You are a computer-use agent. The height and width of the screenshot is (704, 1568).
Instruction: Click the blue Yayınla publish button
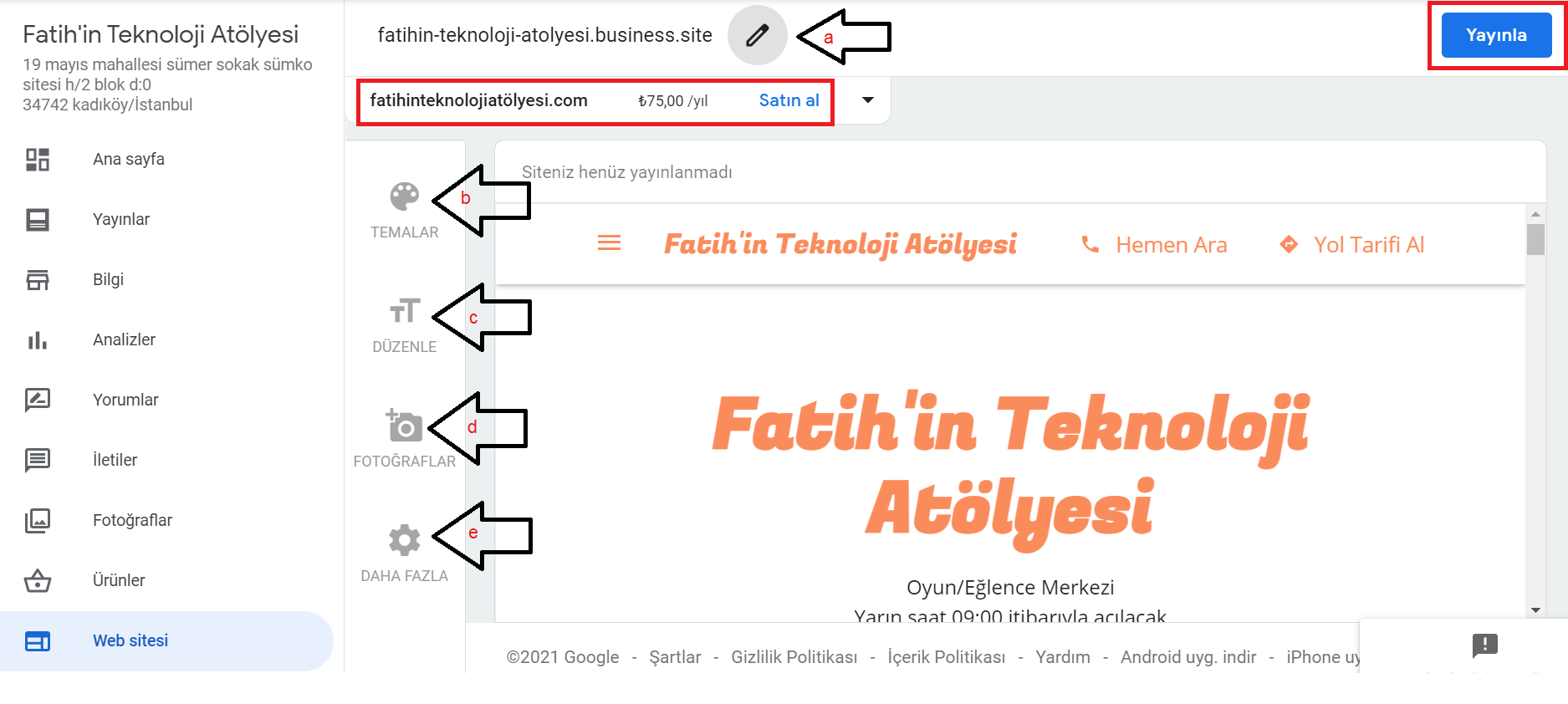(x=1496, y=35)
